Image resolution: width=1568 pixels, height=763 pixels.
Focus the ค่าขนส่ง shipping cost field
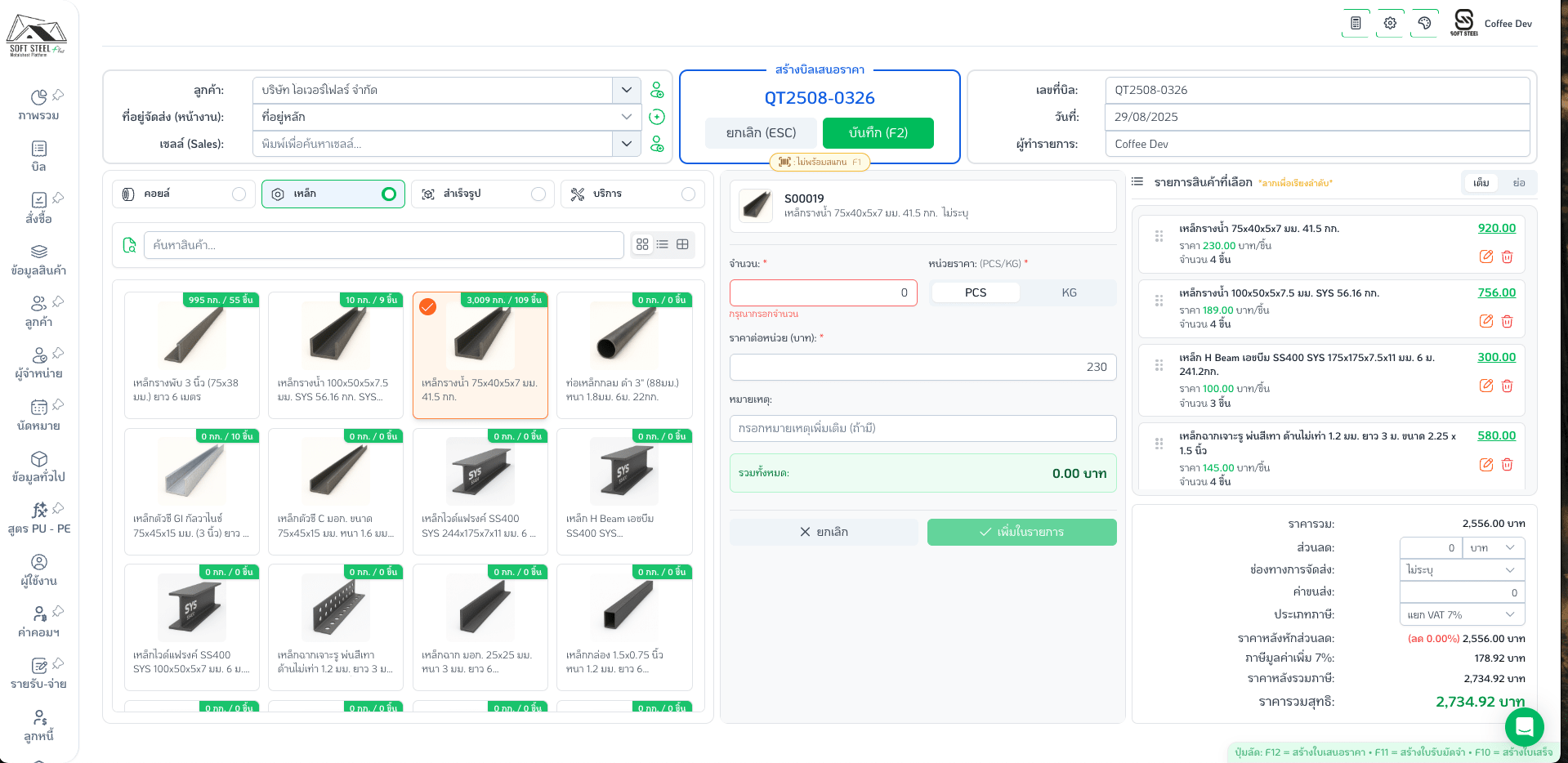tap(1463, 592)
